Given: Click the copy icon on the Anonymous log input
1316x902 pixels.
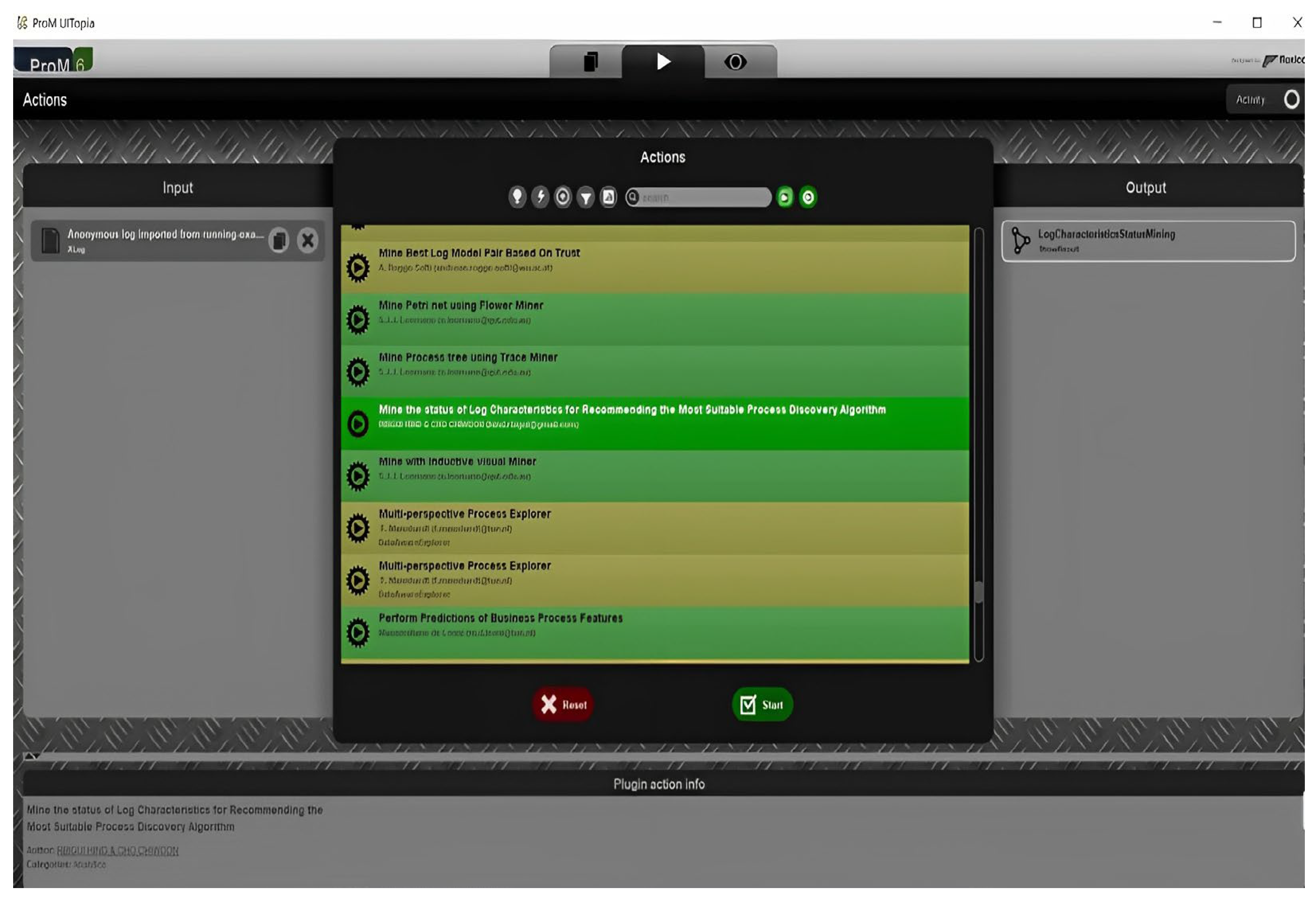Looking at the screenshot, I should 279,241.
